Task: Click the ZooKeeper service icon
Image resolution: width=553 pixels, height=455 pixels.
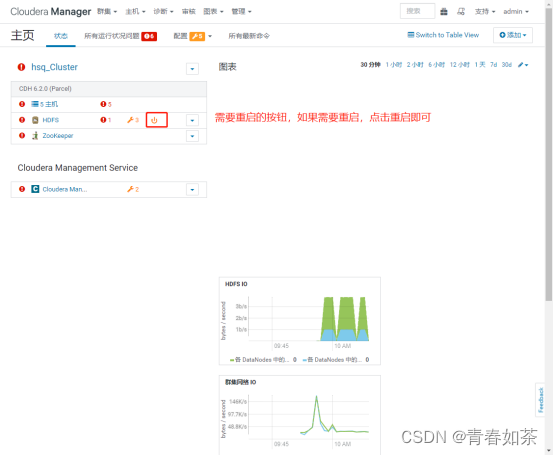Action: (x=35, y=135)
